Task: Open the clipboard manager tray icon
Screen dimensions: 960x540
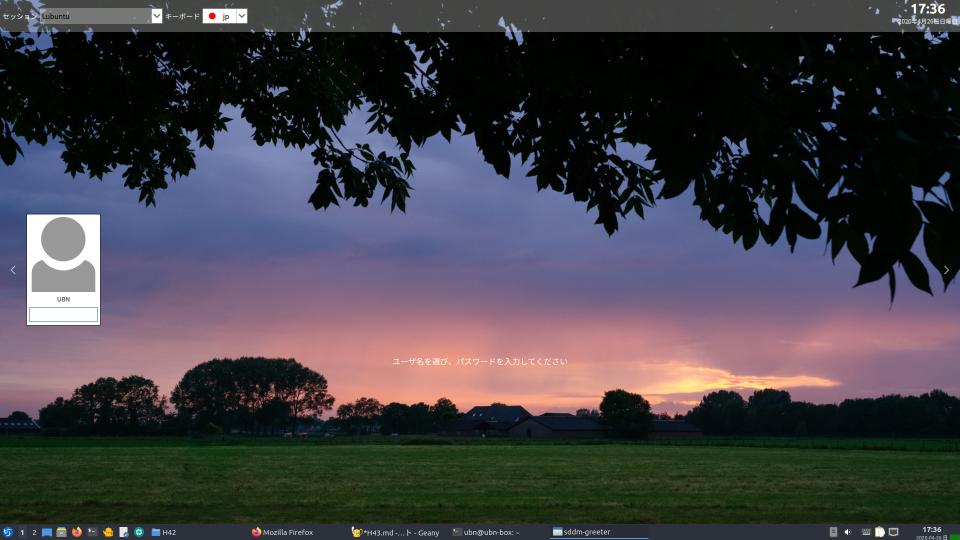Action: (x=880, y=532)
